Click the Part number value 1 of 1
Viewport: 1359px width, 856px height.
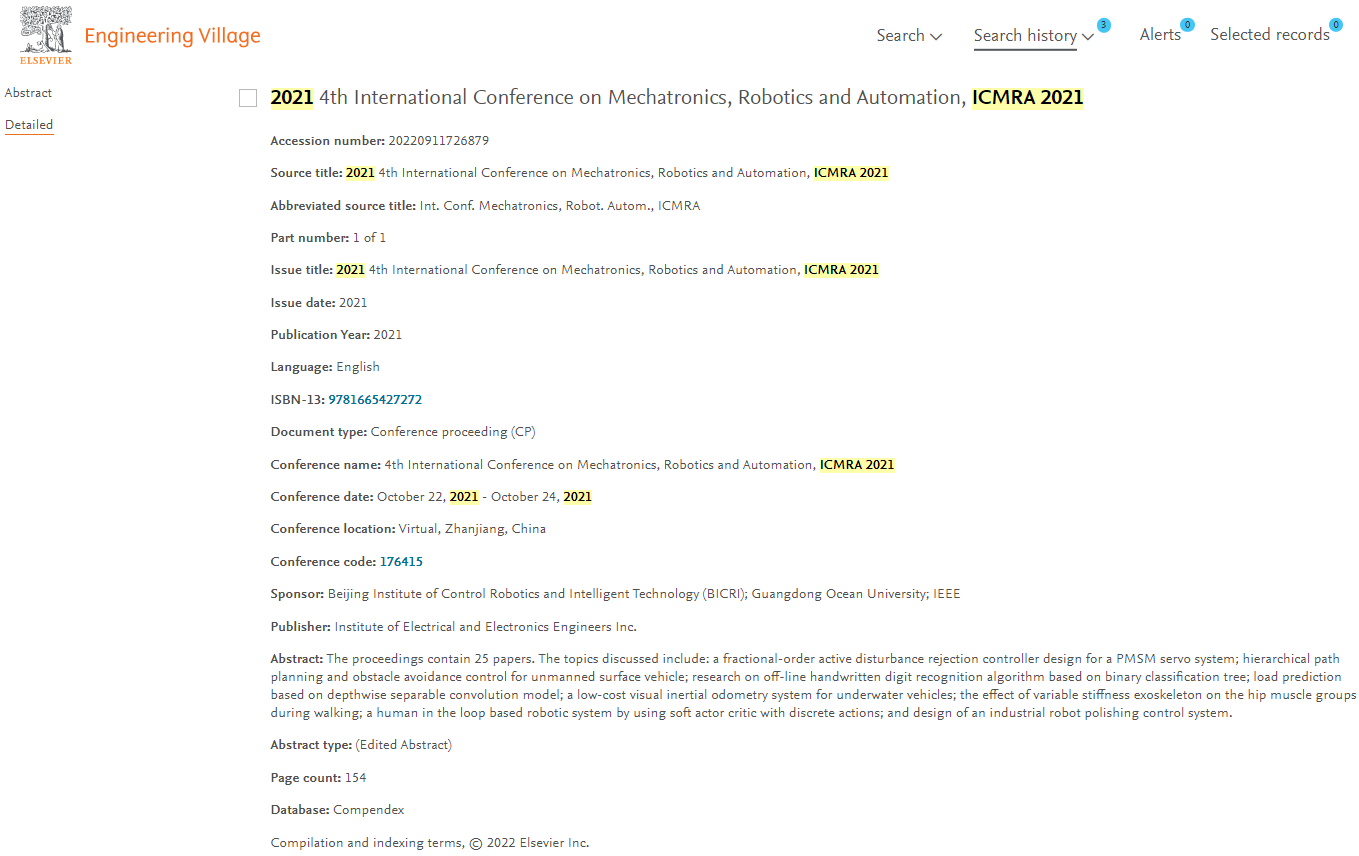point(369,238)
